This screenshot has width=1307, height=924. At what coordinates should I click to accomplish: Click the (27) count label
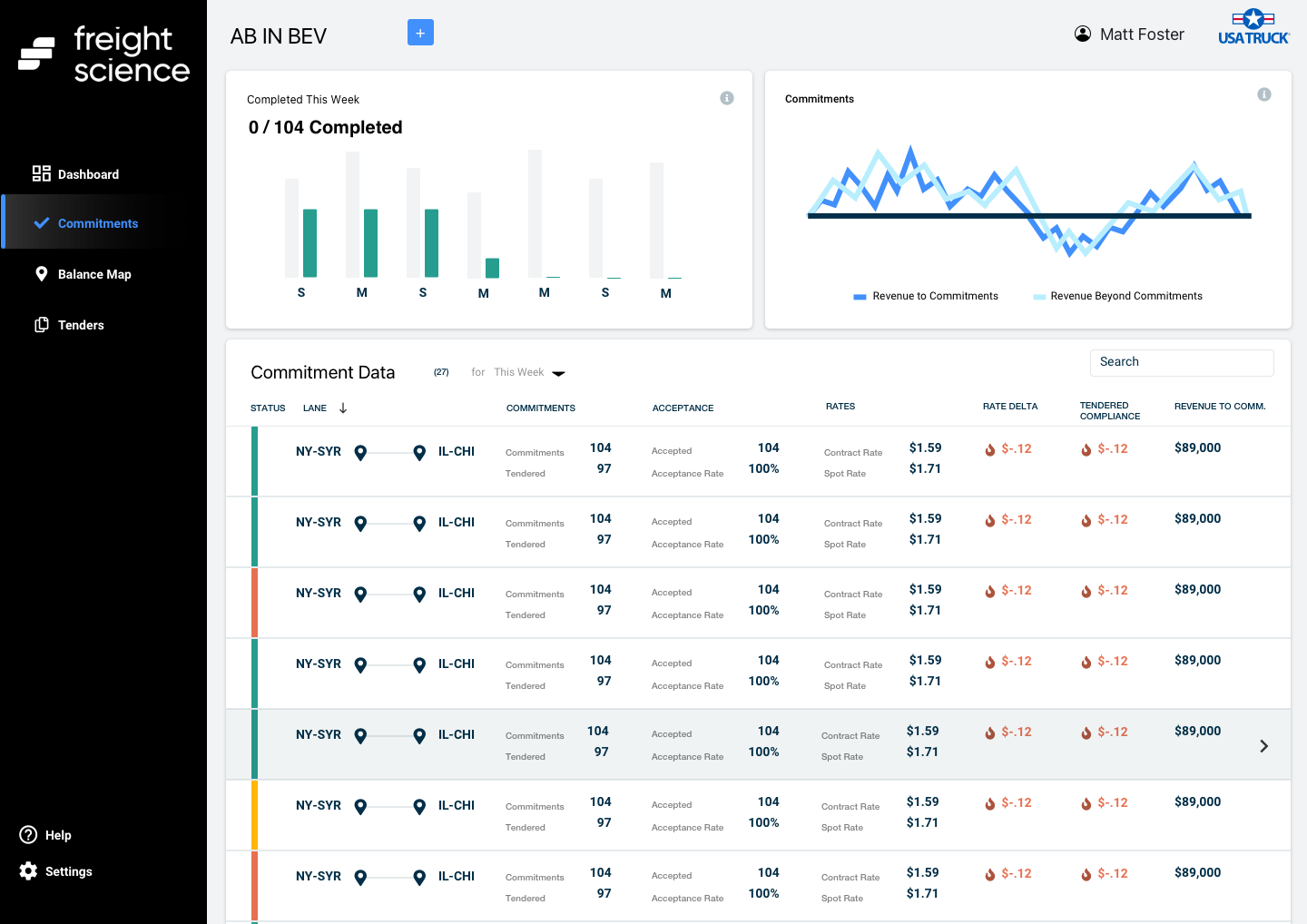click(x=441, y=372)
